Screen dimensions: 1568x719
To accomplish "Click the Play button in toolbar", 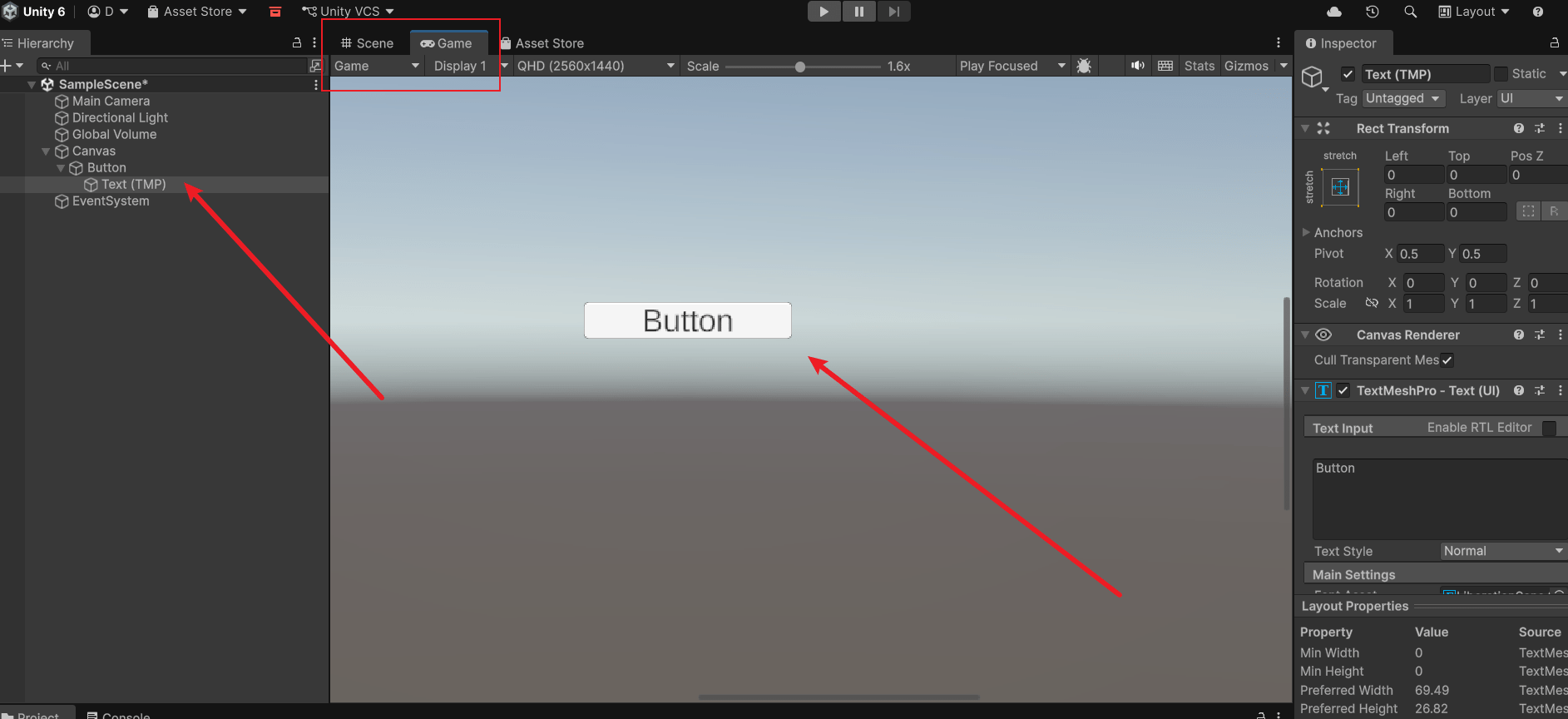I will tap(824, 12).
